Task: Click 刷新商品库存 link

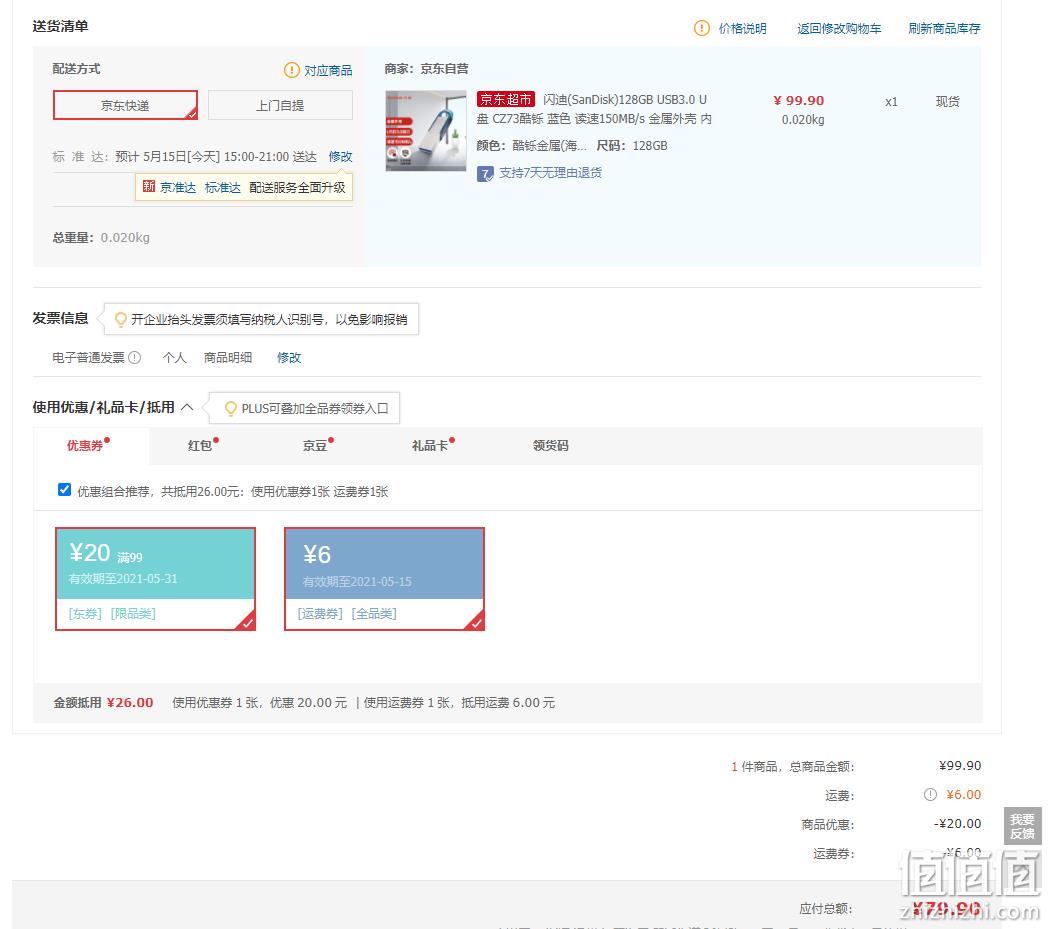Action: 944,28
